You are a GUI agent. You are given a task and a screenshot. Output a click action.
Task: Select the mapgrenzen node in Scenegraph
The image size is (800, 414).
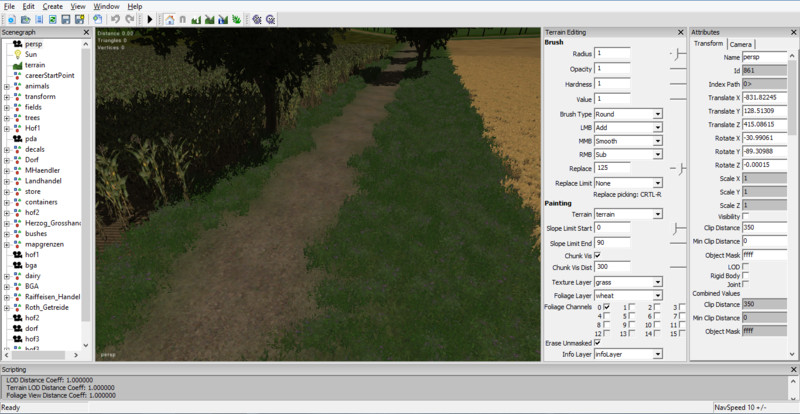click(44, 244)
